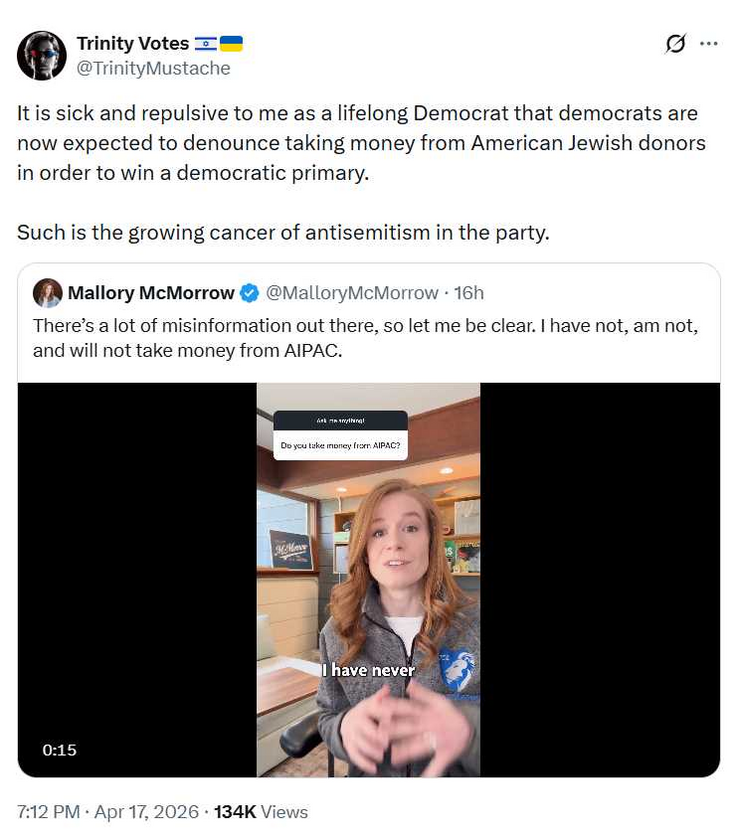Image resolution: width=738 pixels, height=839 pixels.
Task: Click the 0:15 video duration label
Action: [x=60, y=749]
